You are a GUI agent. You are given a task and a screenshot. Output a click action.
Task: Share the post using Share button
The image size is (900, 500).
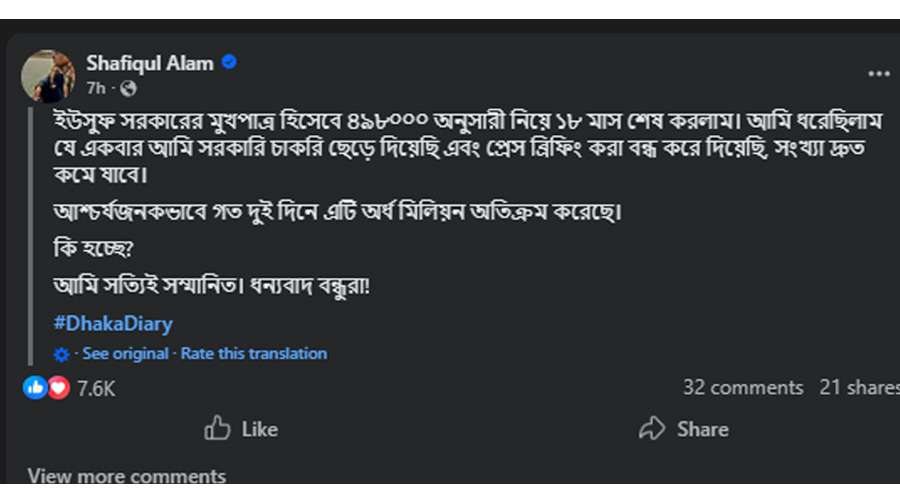[x=684, y=429]
